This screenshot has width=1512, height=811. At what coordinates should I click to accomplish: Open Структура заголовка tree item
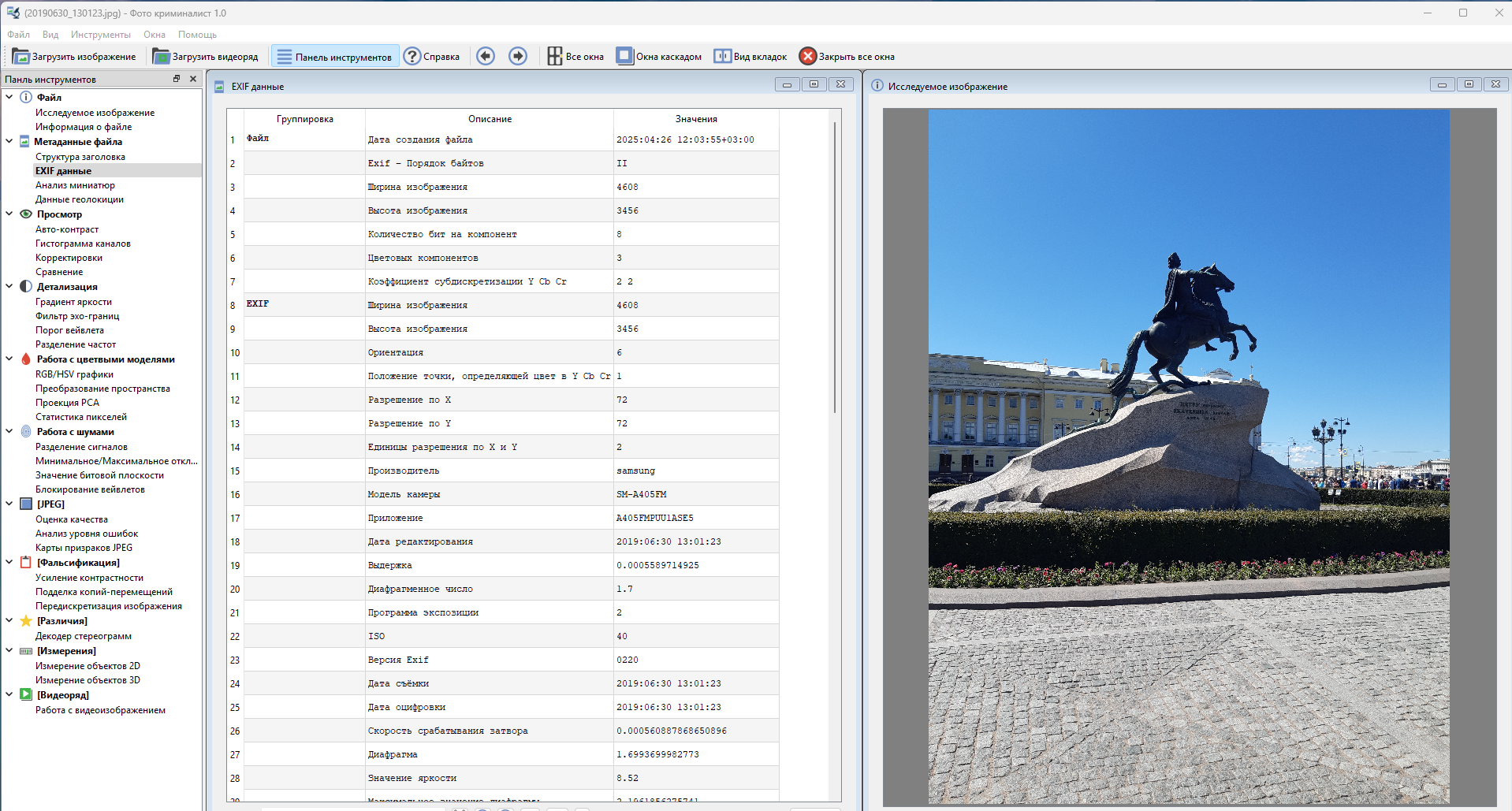[x=80, y=157]
